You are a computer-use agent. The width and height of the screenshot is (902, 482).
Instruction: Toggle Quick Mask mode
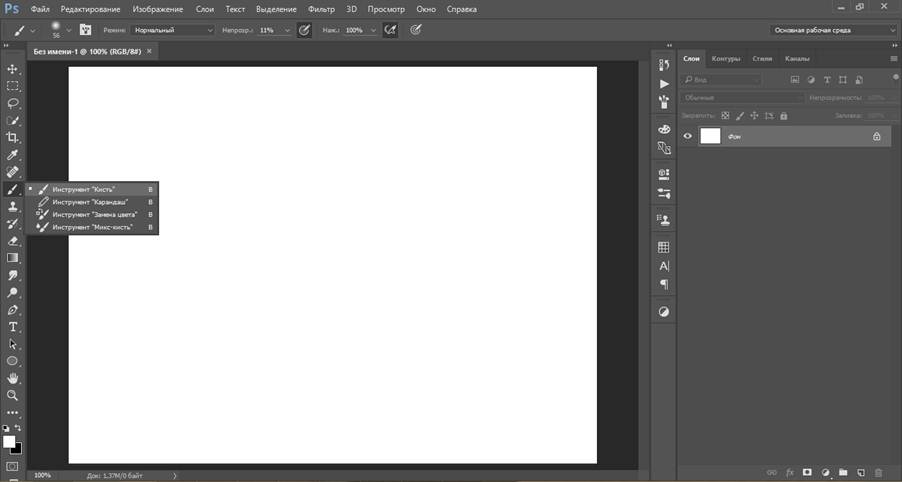12,466
